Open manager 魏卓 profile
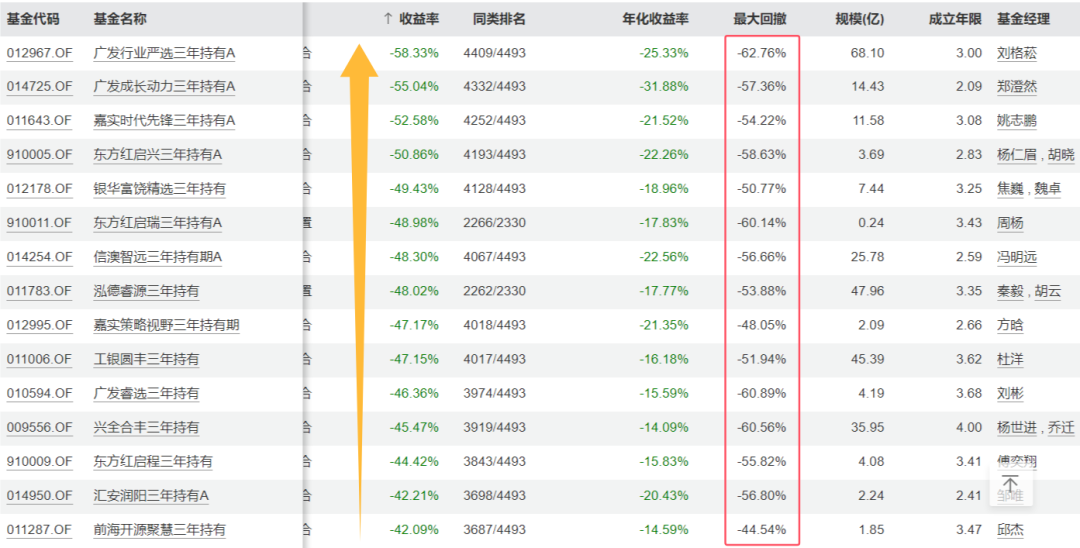Screen dimensions: 1080x548 (x=1048, y=189)
